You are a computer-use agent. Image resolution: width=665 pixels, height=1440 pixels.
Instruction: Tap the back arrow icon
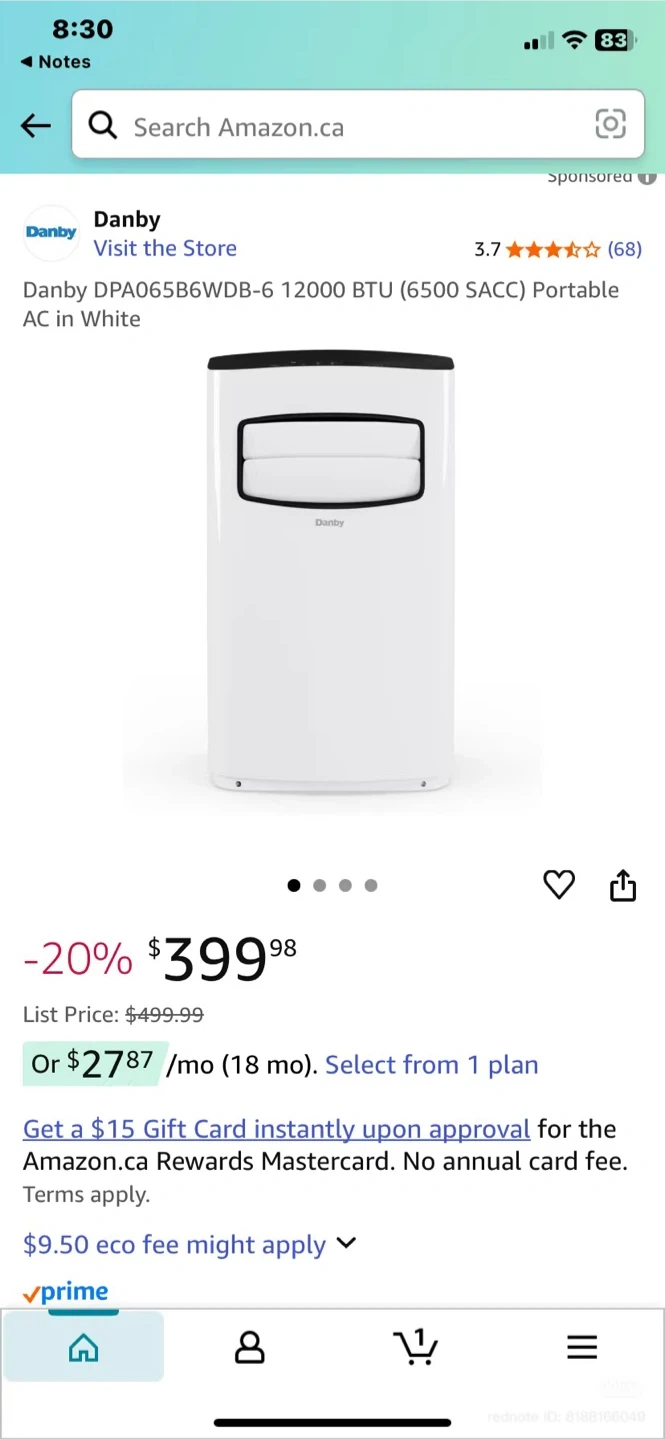tap(36, 125)
